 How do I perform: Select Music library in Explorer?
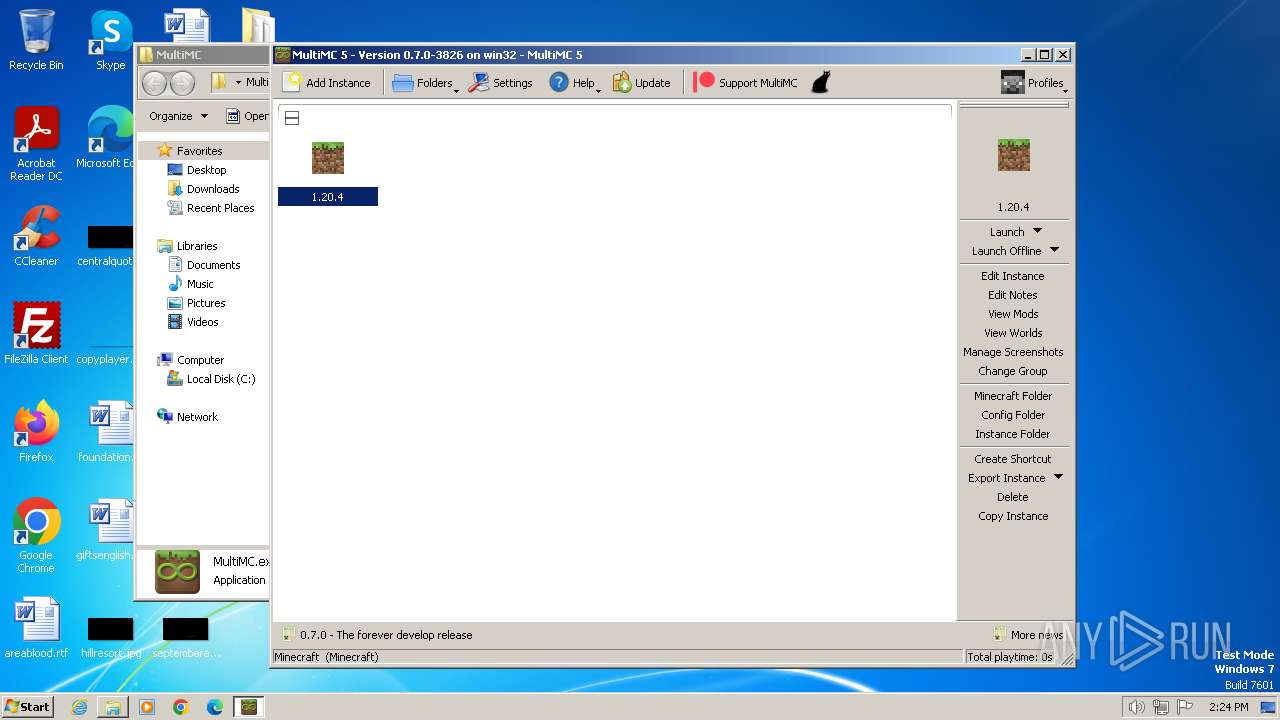[200, 284]
